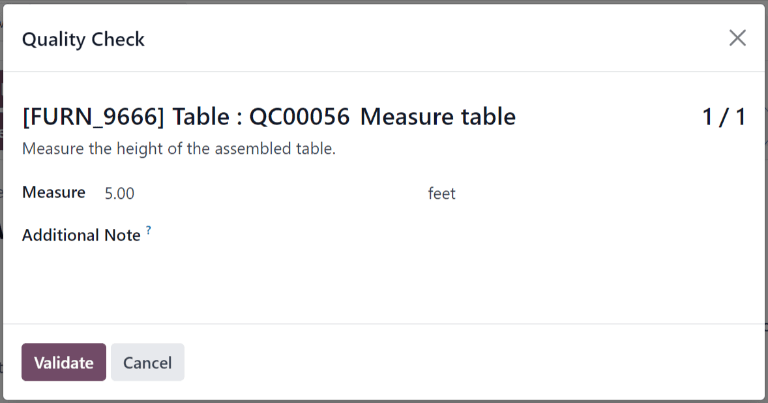Click the QC00056 check reference
This screenshot has width=768, height=403.
click(x=300, y=117)
